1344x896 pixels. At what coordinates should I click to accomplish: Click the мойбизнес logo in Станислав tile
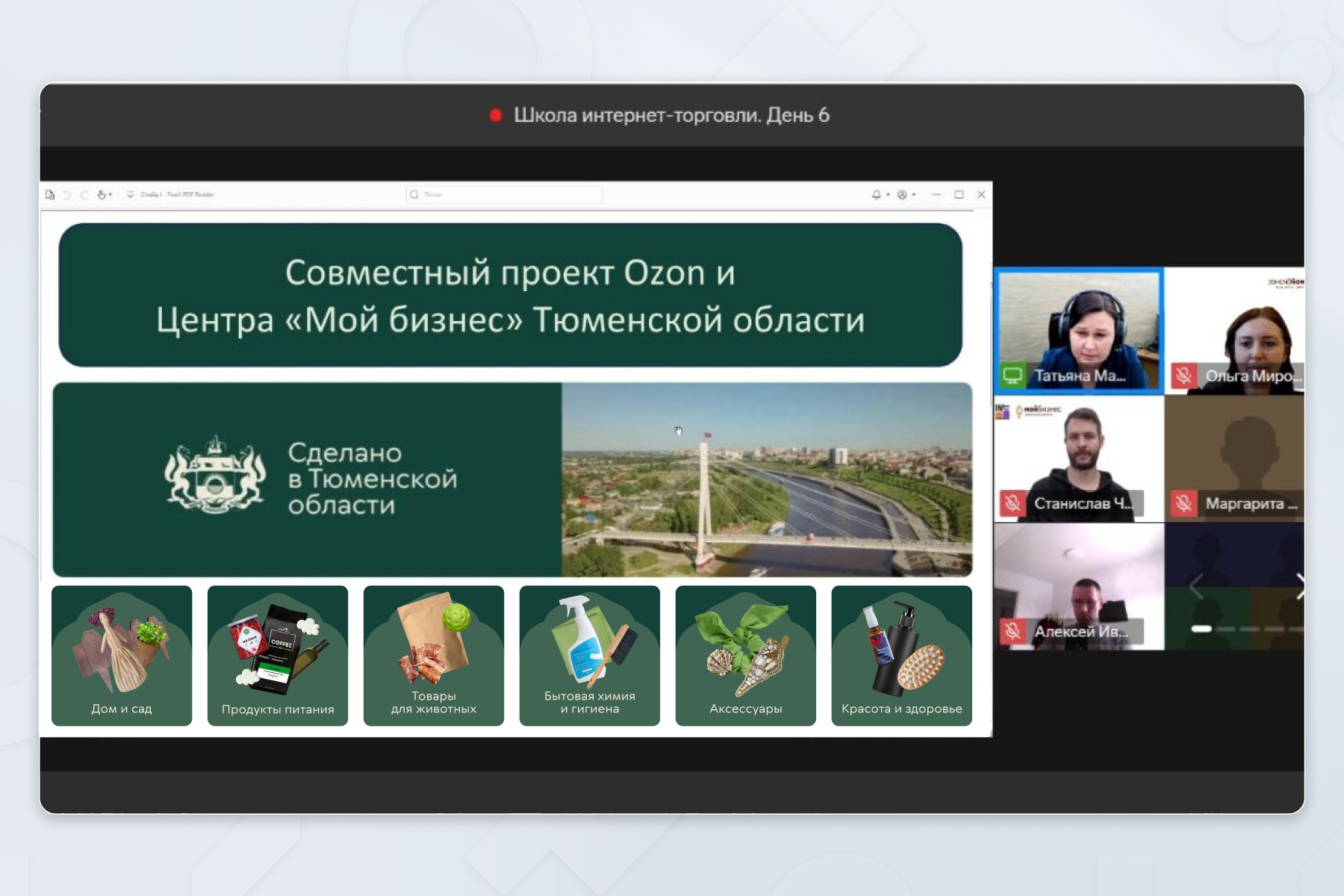pos(1040,410)
